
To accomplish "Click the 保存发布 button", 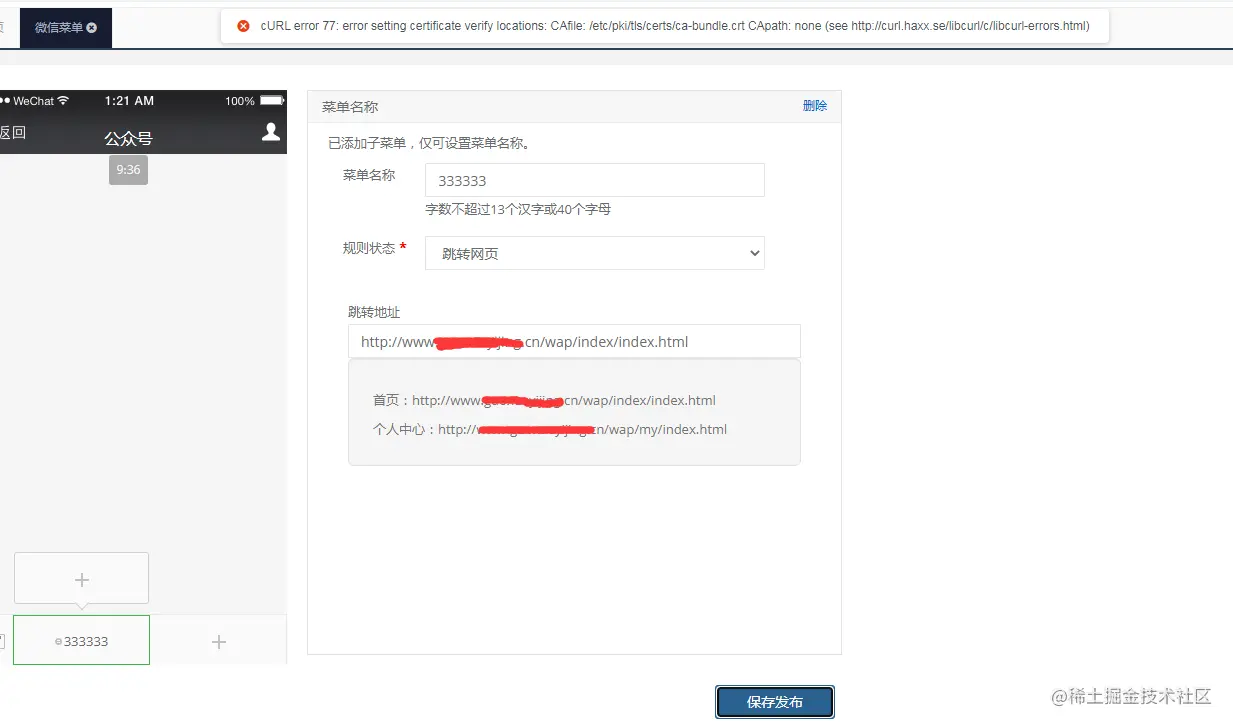I will [x=775, y=702].
